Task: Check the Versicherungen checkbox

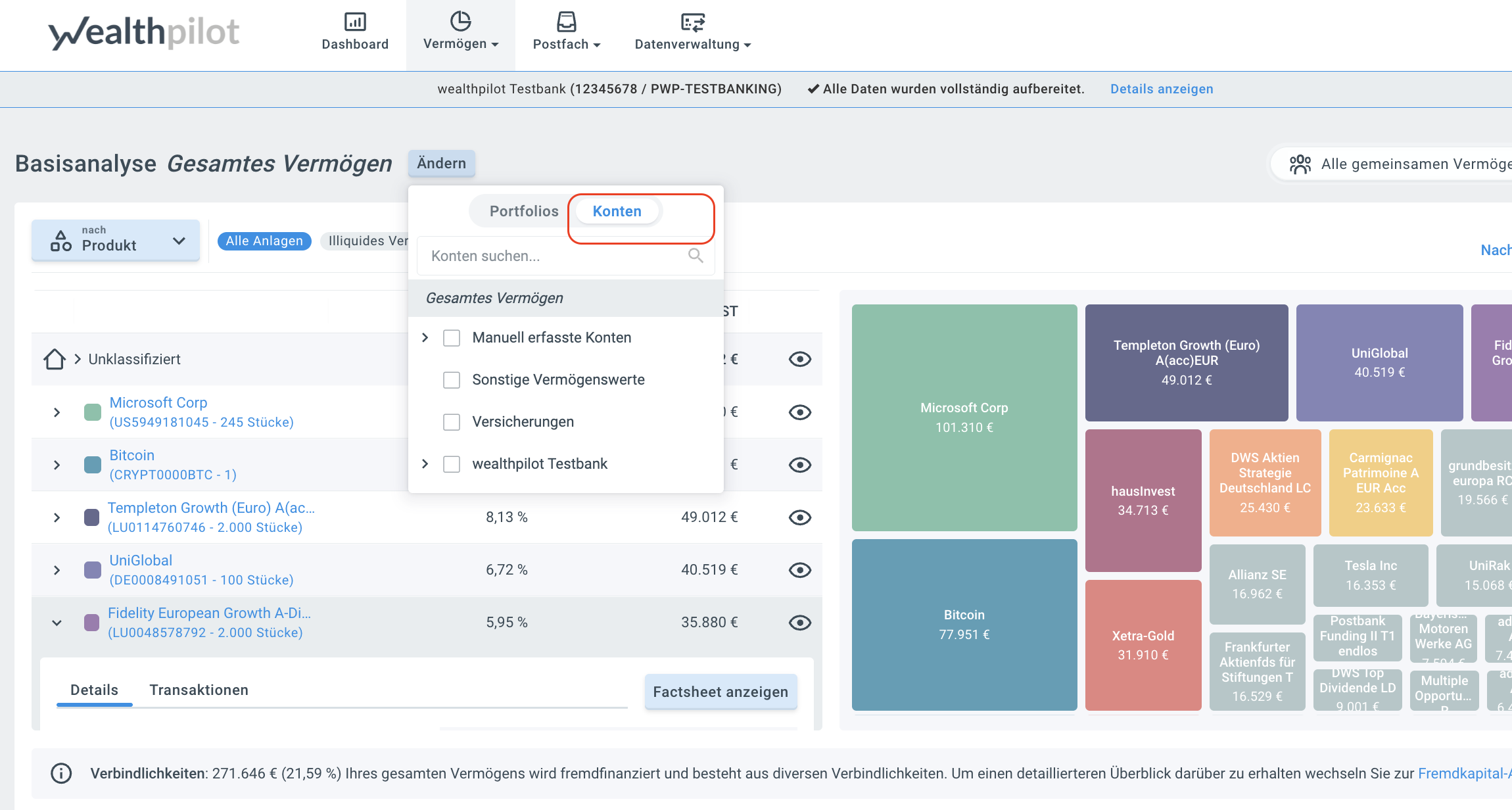Action: click(452, 422)
